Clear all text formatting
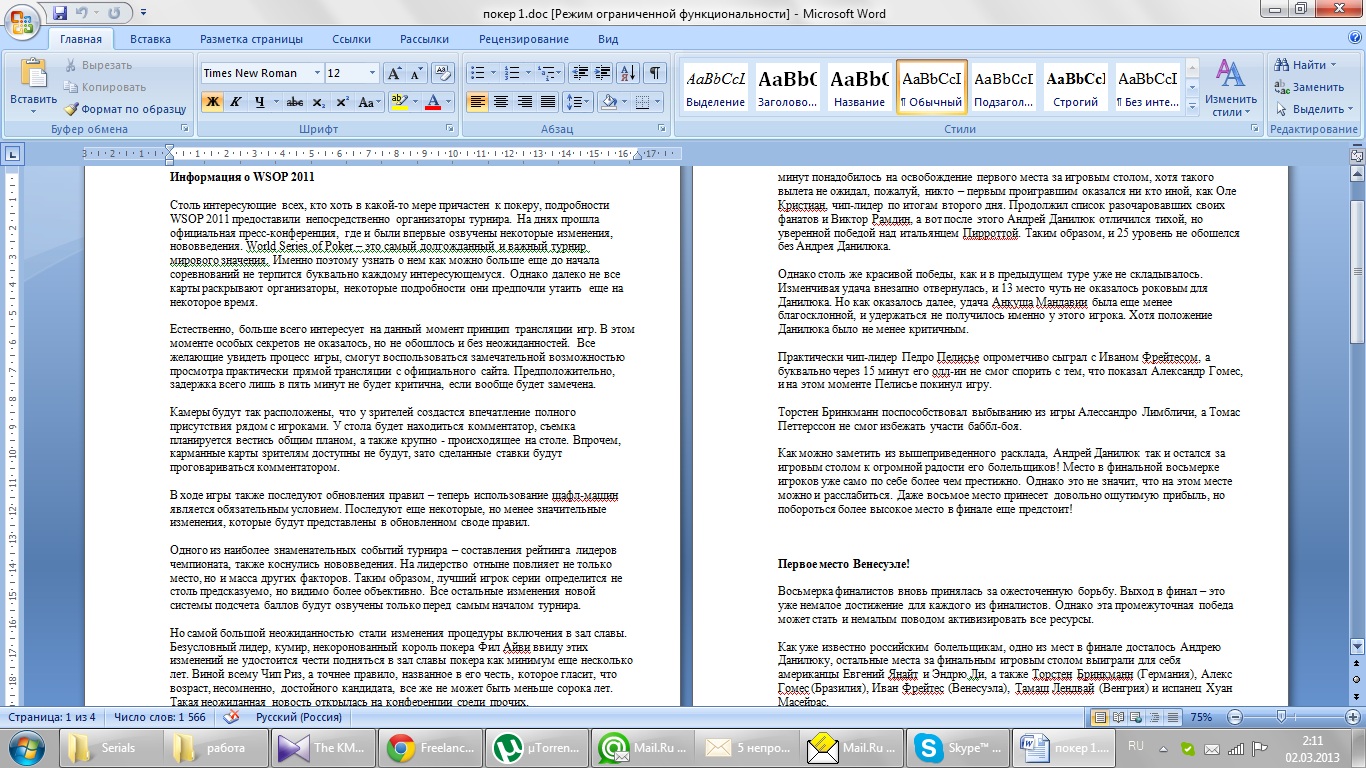1366x768 pixels. tap(445, 73)
